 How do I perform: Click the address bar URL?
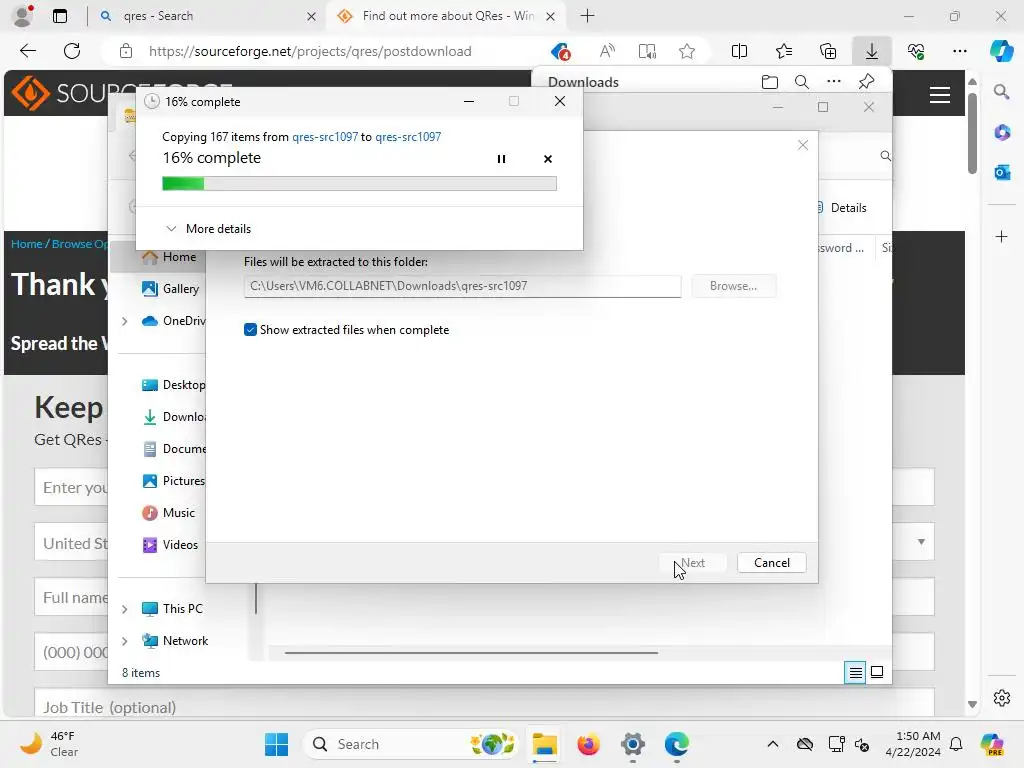pyautogui.click(x=310, y=51)
